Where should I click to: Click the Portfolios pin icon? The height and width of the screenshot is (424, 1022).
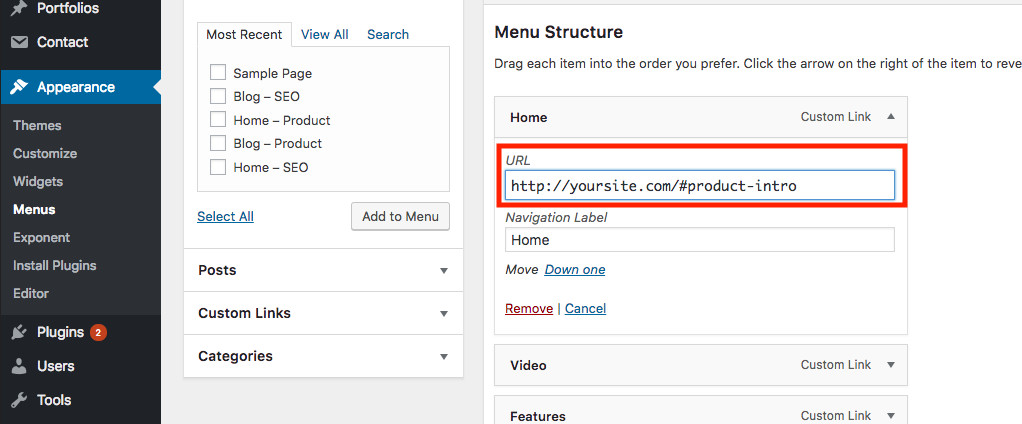pos(19,8)
